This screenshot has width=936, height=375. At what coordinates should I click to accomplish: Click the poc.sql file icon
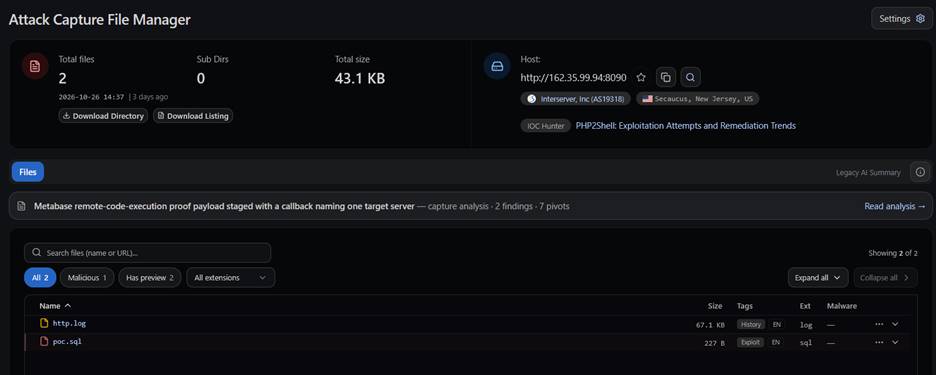point(44,342)
